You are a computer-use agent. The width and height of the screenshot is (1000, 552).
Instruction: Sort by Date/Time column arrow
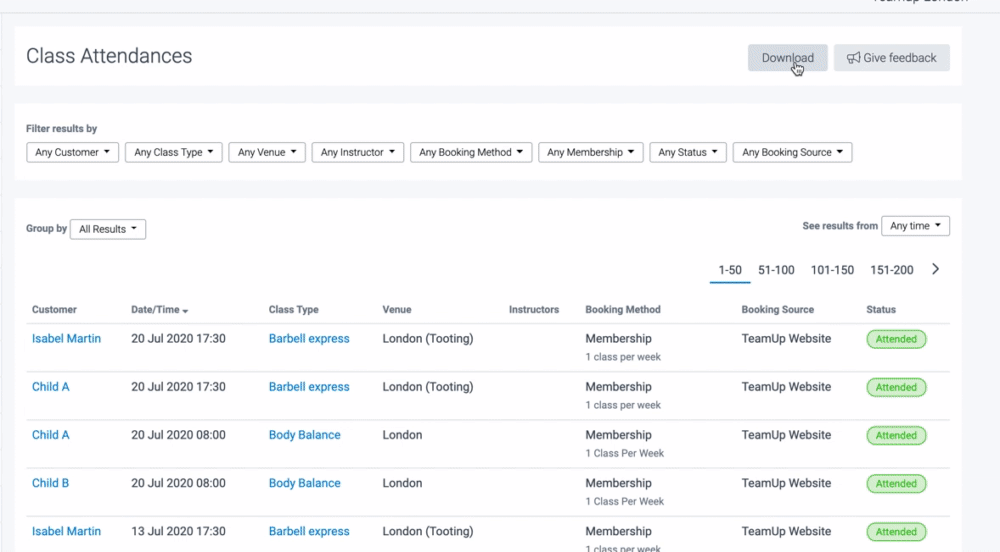185,311
